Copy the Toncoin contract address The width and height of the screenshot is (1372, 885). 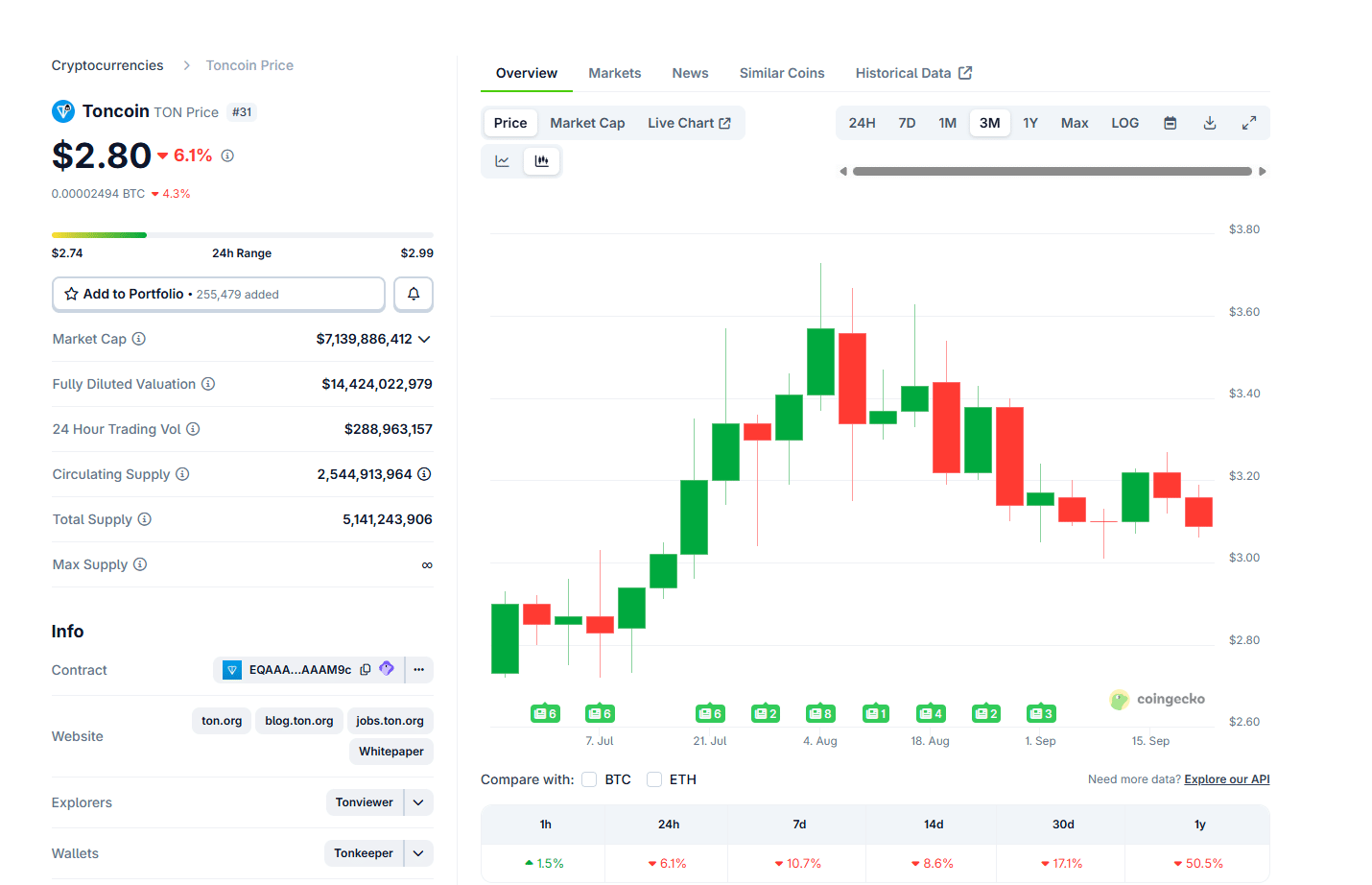tap(366, 669)
